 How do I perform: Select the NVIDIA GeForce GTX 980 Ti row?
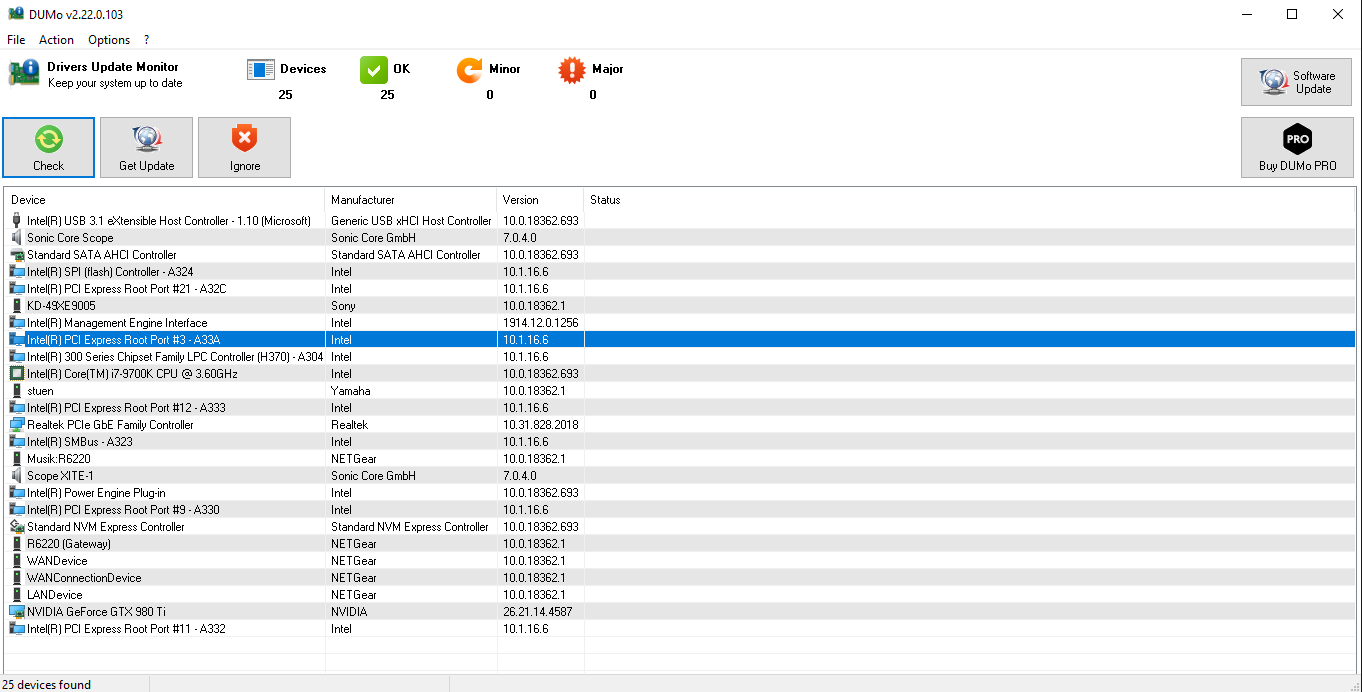coord(96,612)
